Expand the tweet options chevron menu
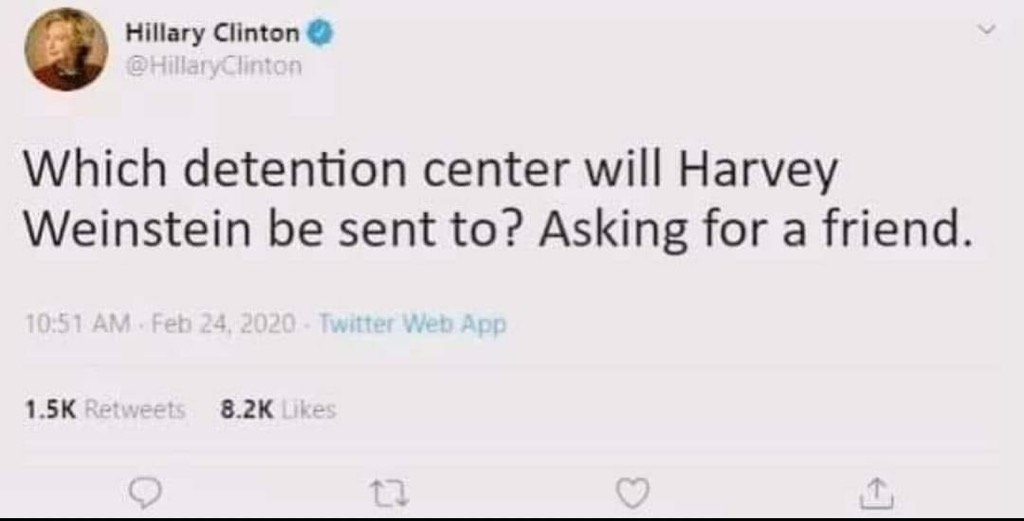The height and width of the screenshot is (521, 1024). coord(987,29)
